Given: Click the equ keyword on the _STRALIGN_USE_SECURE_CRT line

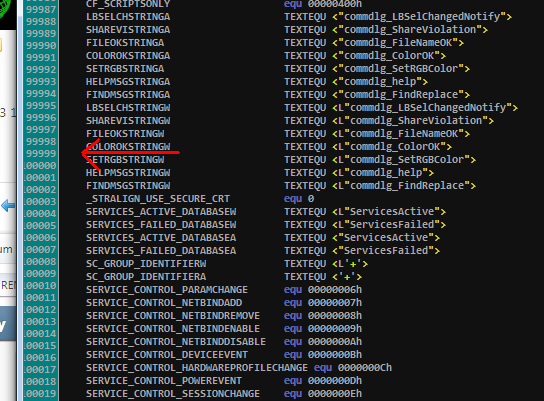Looking at the screenshot, I should (x=293, y=199).
